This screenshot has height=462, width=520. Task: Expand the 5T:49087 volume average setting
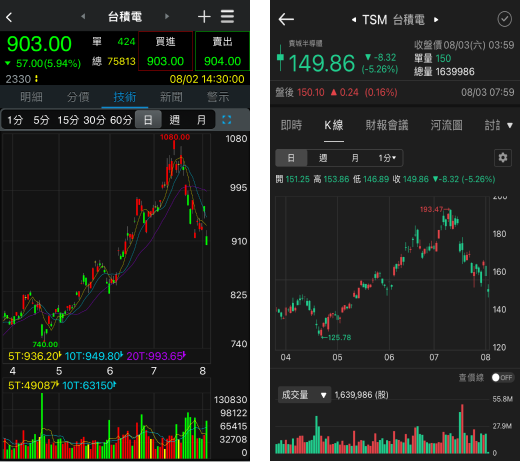(34, 385)
